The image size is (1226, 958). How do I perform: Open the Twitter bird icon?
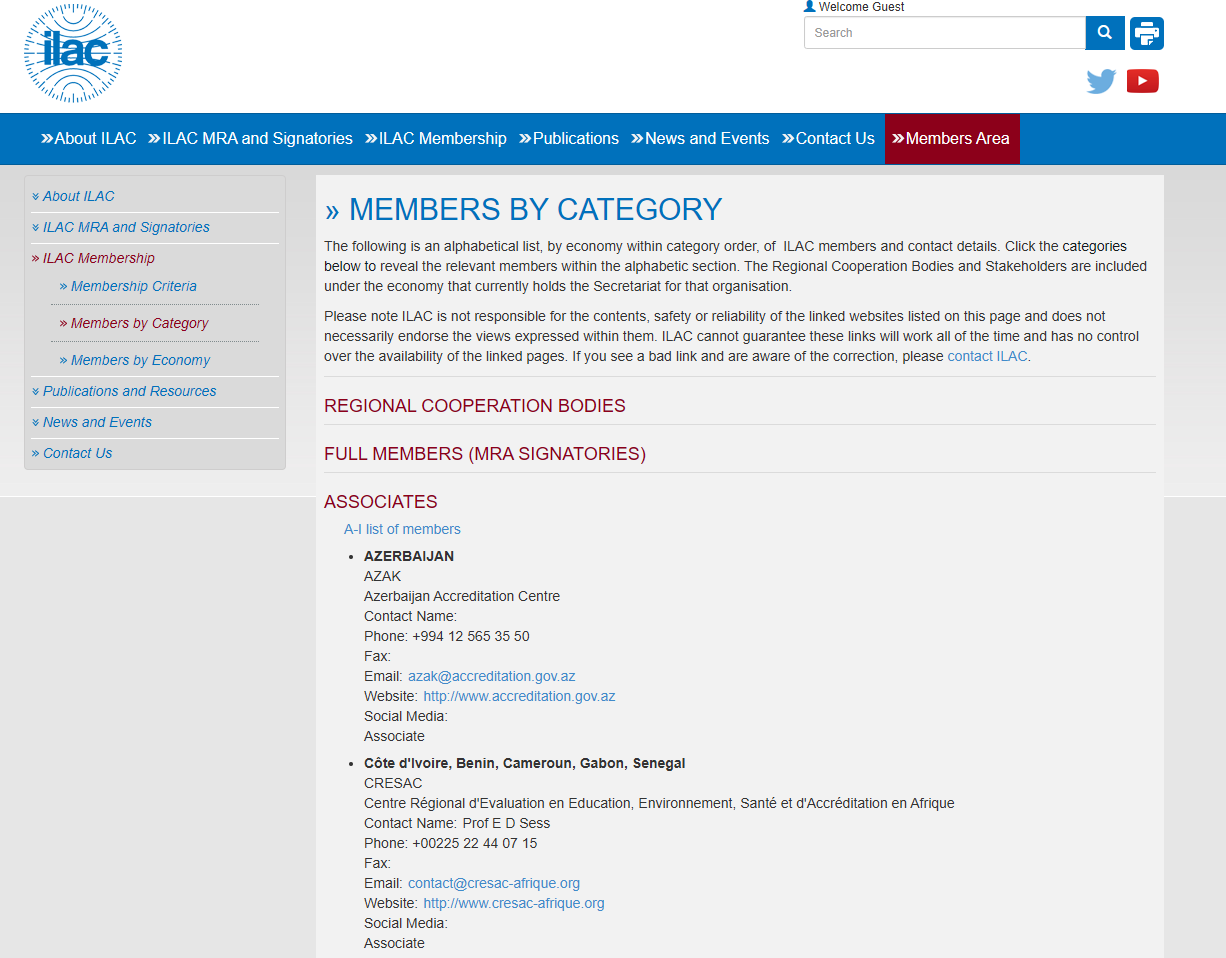point(1101,81)
